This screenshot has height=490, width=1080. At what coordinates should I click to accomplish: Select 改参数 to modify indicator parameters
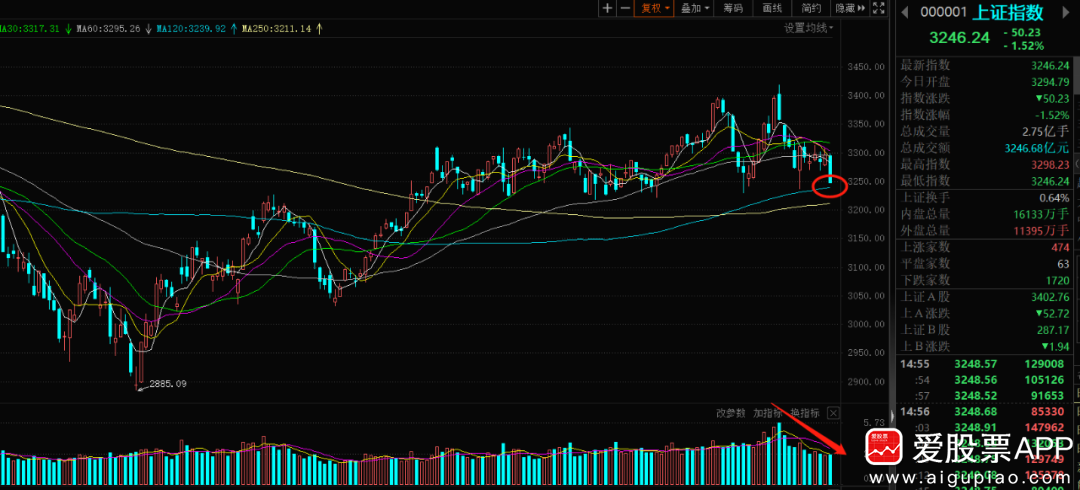point(731,414)
